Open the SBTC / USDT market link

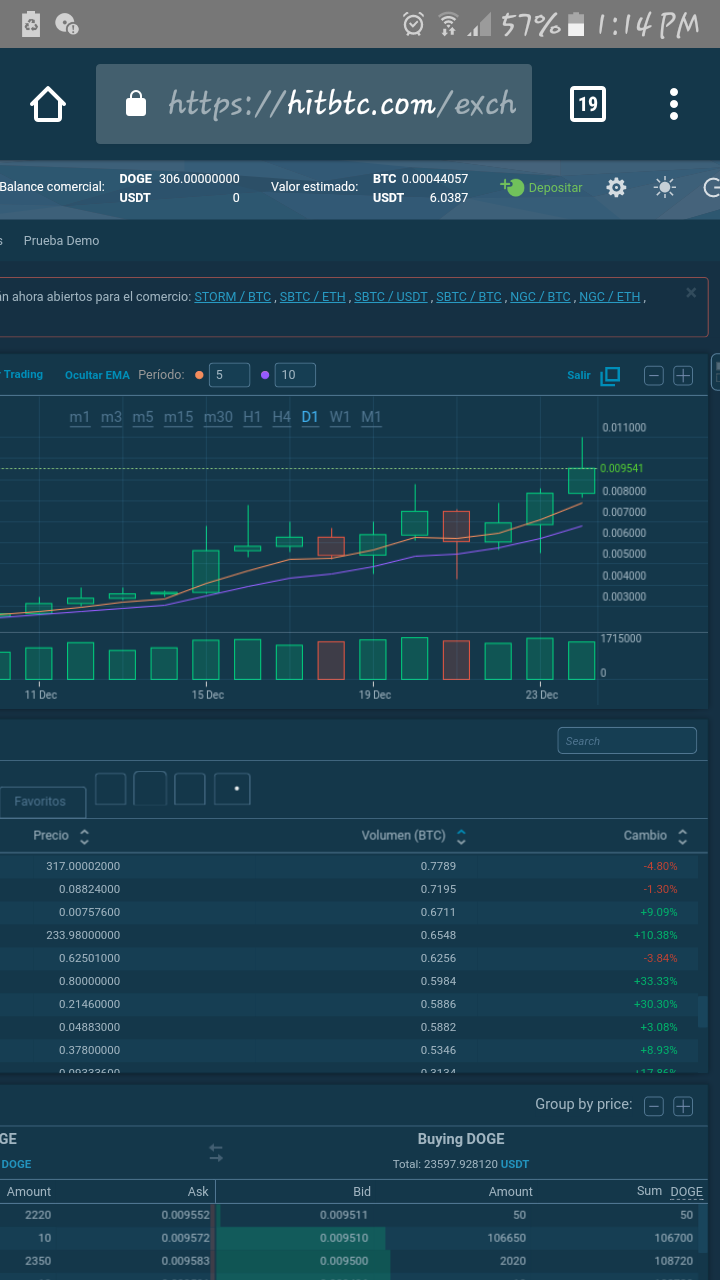[391, 297]
